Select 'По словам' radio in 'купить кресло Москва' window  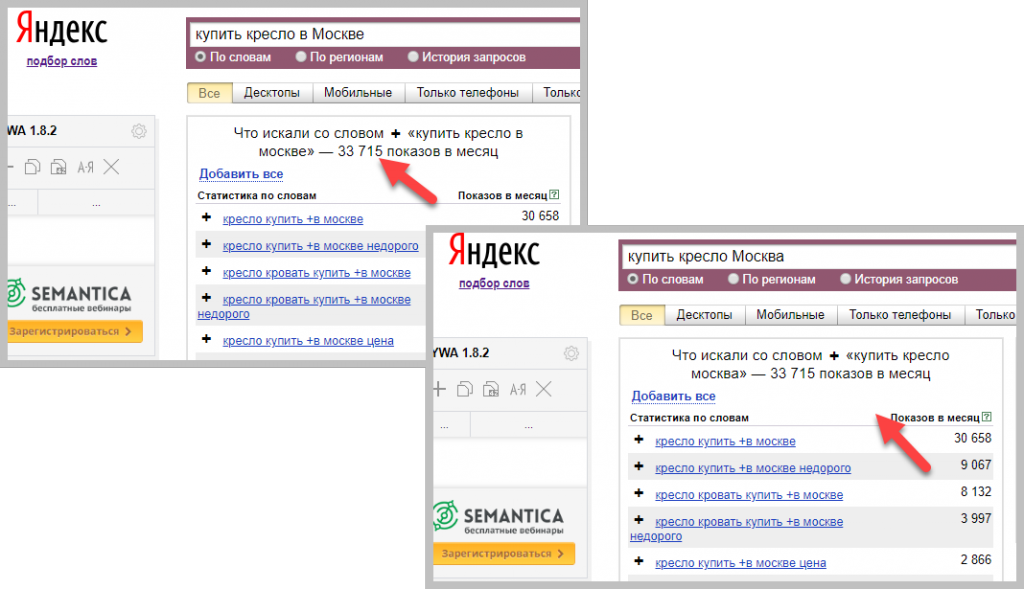pyautogui.click(x=633, y=279)
